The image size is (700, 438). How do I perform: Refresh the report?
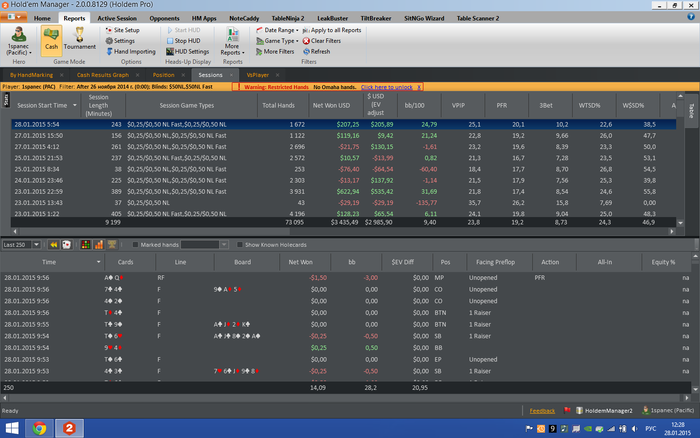pyautogui.click(x=317, y=51)
